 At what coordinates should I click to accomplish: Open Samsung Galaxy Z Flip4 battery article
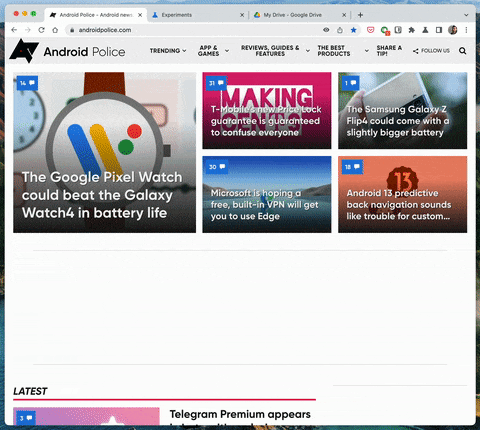tap(398, 121)
